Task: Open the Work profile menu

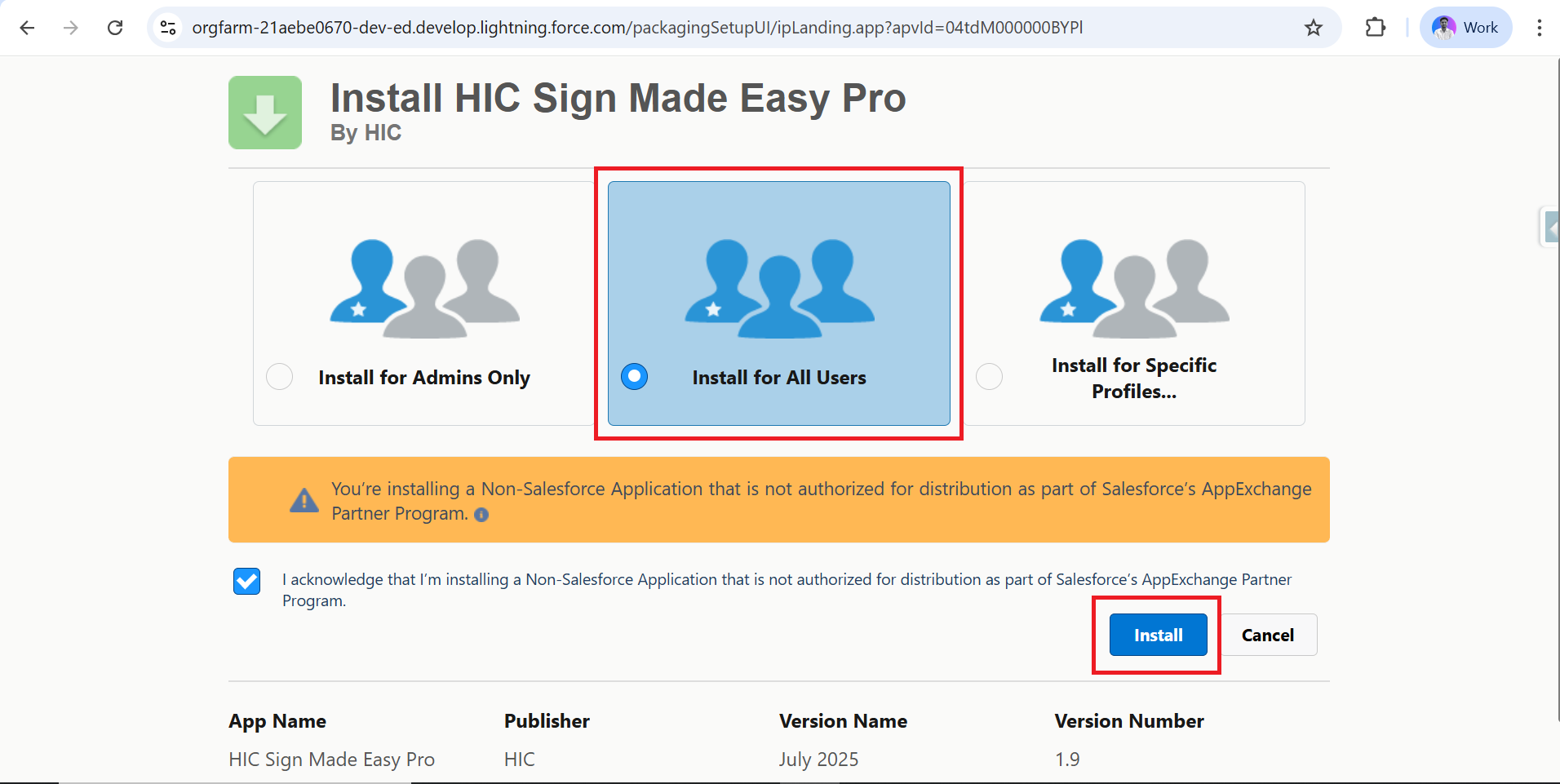Action: point(1466,28)
